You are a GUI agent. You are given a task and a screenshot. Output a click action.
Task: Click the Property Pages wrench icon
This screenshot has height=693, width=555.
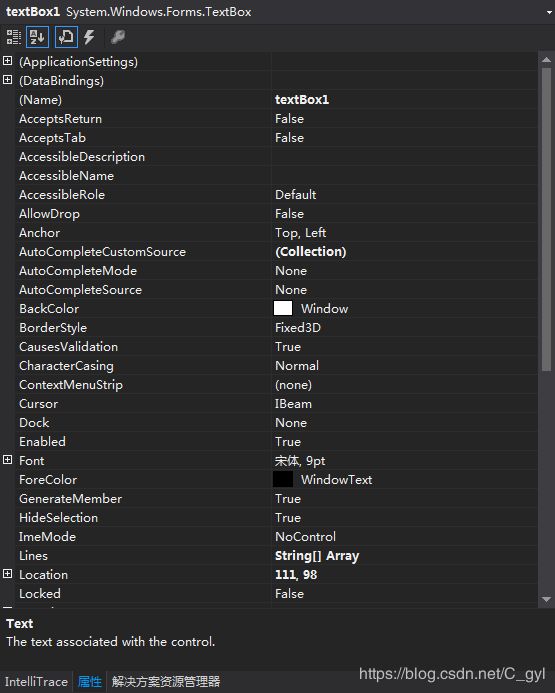(118, 37)
